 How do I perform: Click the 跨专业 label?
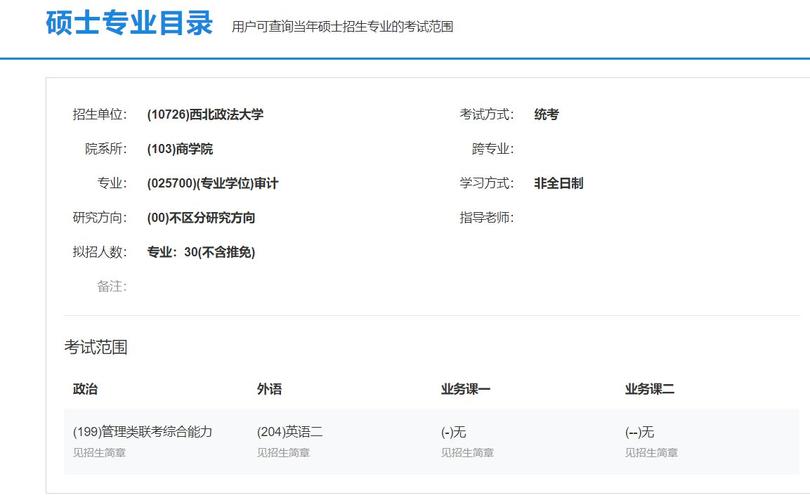pyautogui.click(x=493, y=149)
